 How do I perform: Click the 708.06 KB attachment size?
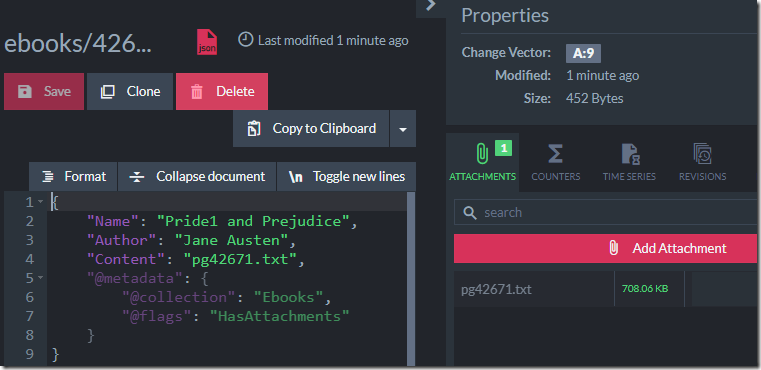click(x=645, y=289)
